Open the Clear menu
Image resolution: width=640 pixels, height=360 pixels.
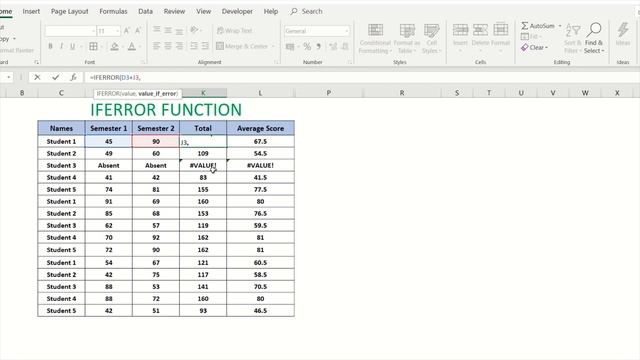(x=535, y=47)
